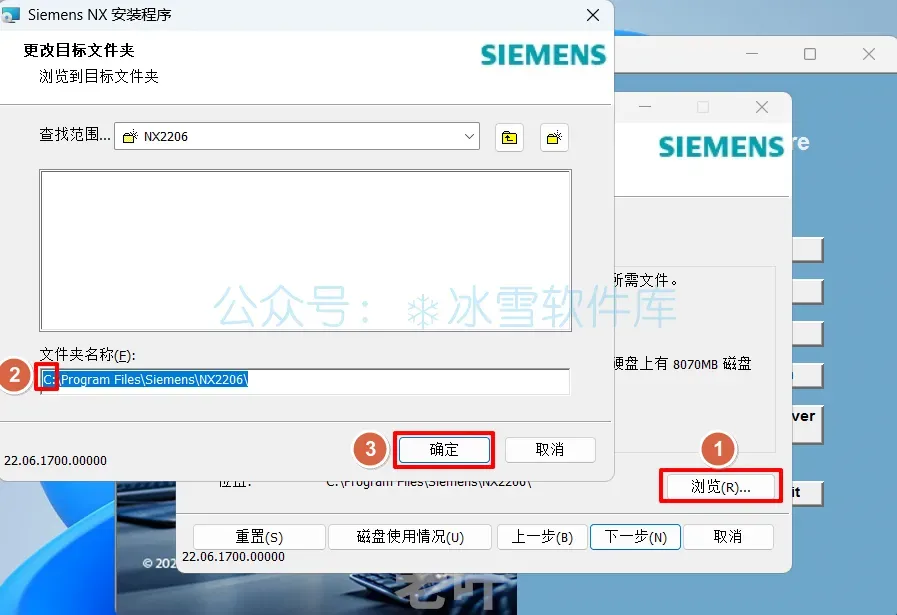
Task: Click the 22.06.1700.00000 version text in folder dialog
Action: coord(55,461)
